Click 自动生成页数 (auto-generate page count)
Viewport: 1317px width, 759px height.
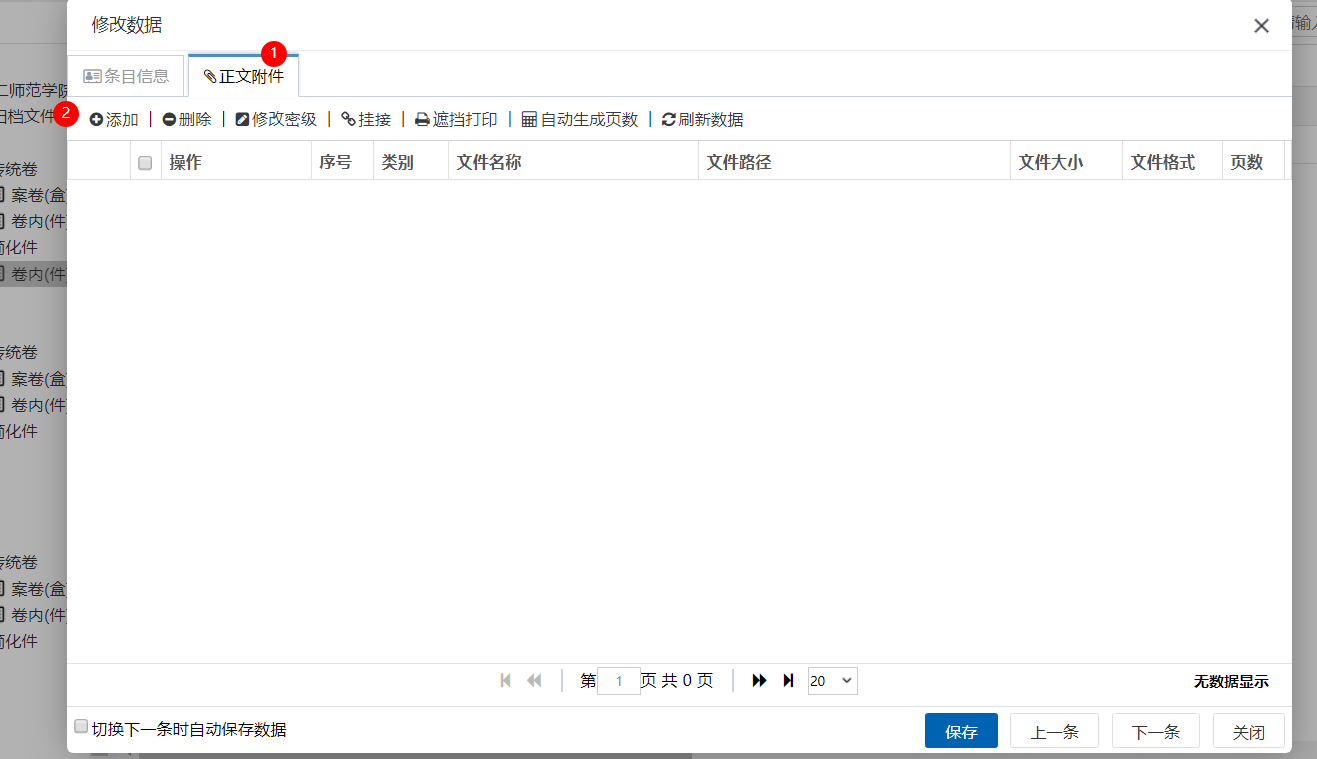(x=529, y=120)
